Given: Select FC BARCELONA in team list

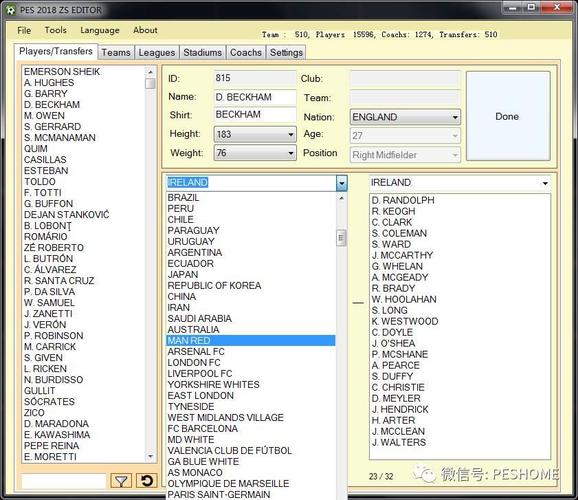Looking at the screenshot, I should (x=251, y=429).
